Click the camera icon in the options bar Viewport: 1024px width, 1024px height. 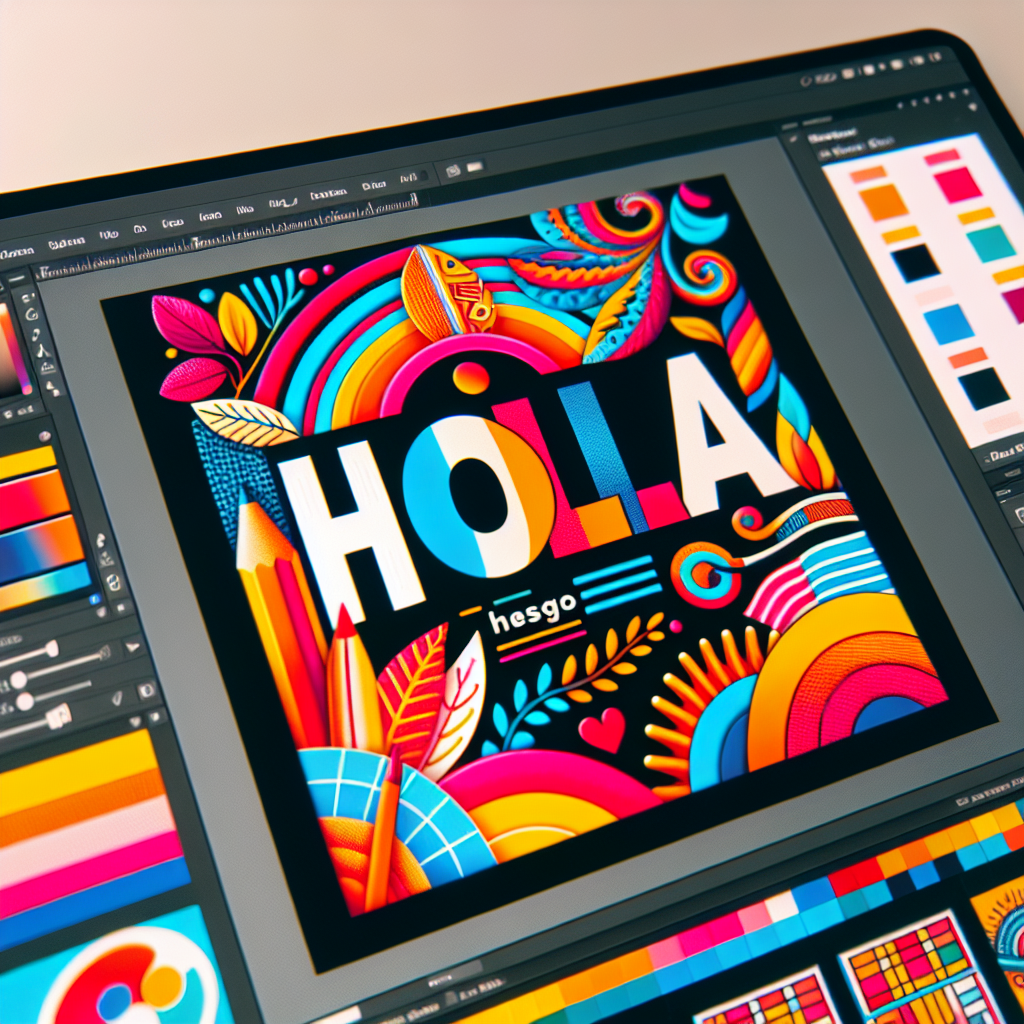click(451, 172)
